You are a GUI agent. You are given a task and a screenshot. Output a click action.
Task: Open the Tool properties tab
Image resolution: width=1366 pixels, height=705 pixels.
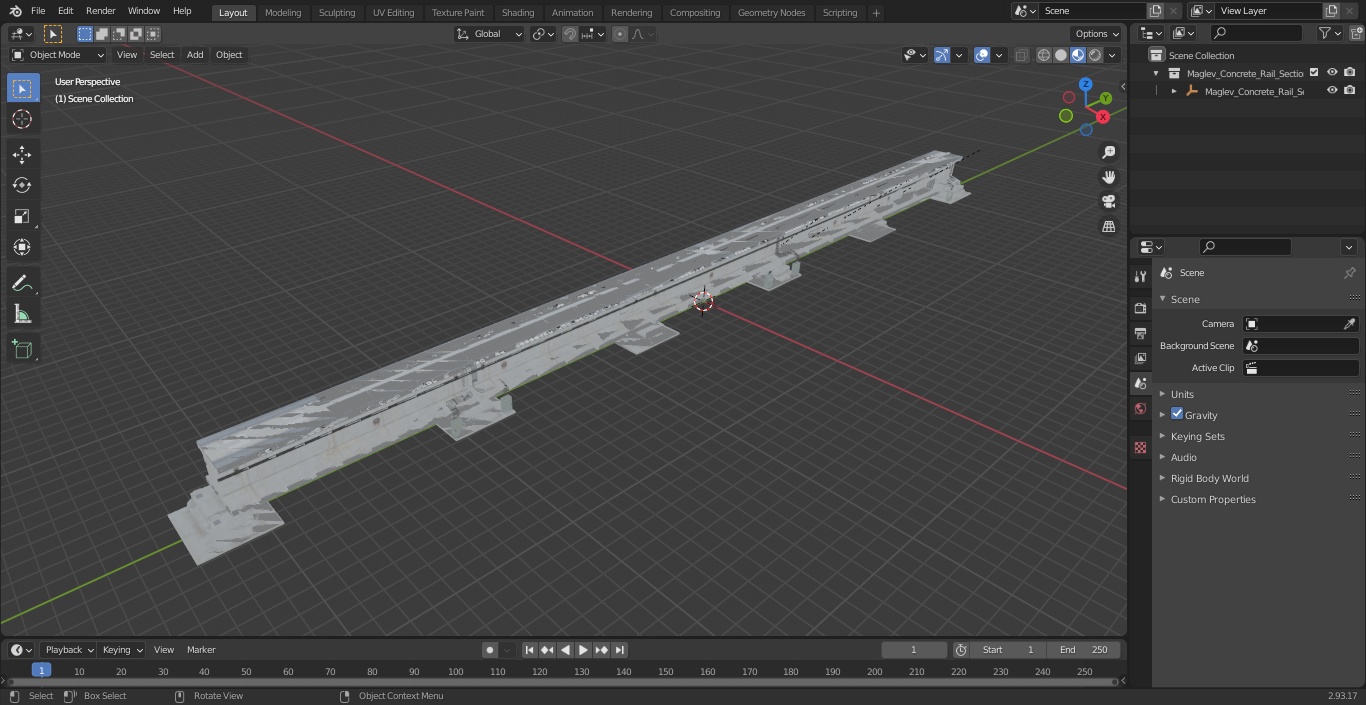(1140, 276)
